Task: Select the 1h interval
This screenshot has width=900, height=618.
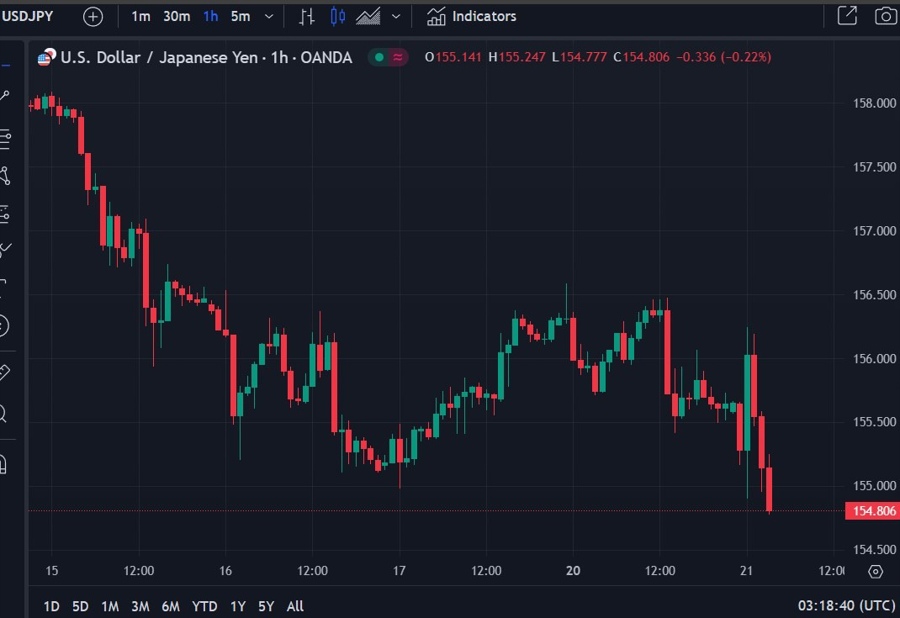Action: click(x=211, y=17)
